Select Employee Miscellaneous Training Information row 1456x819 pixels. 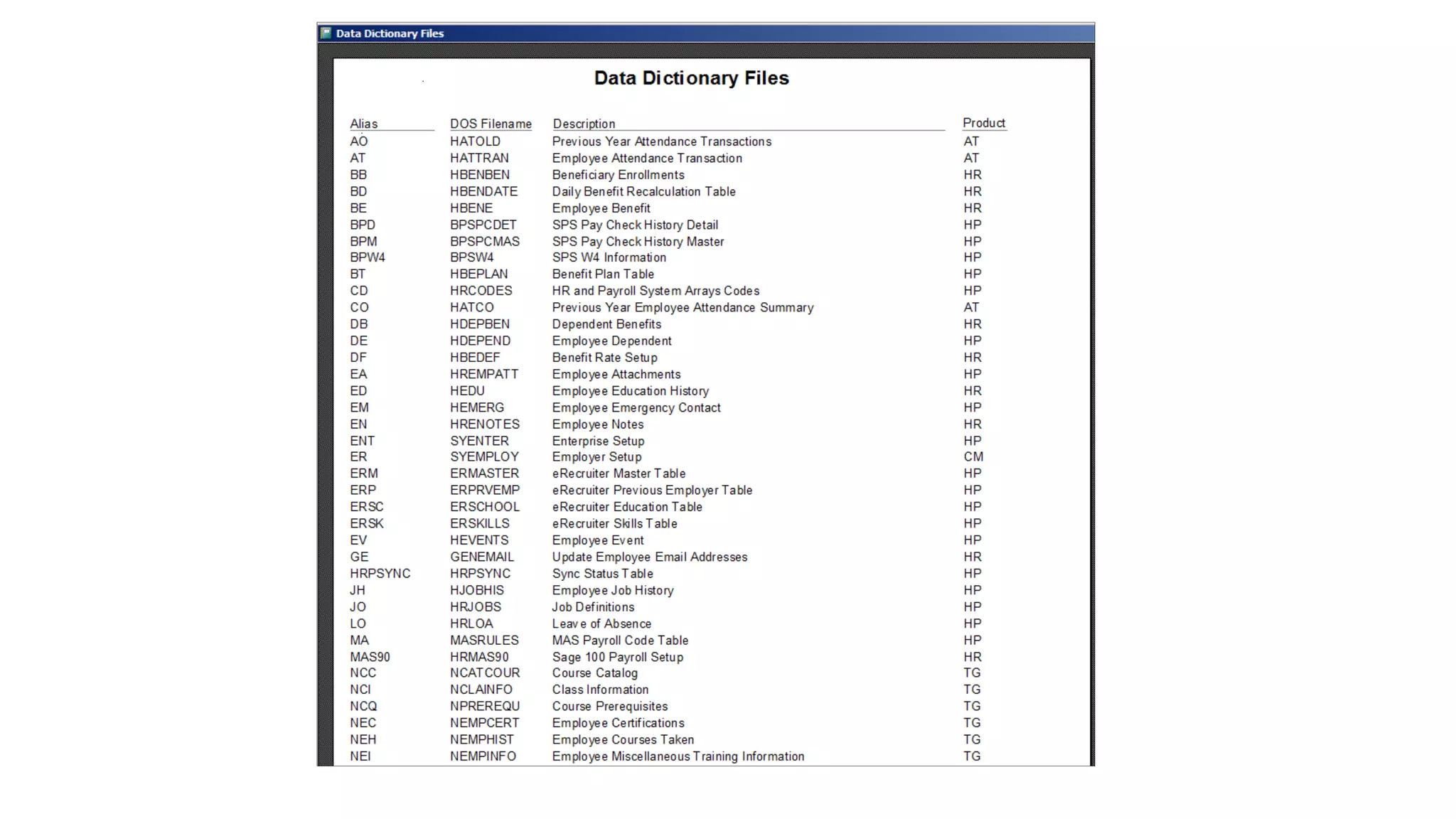point(678,756)
